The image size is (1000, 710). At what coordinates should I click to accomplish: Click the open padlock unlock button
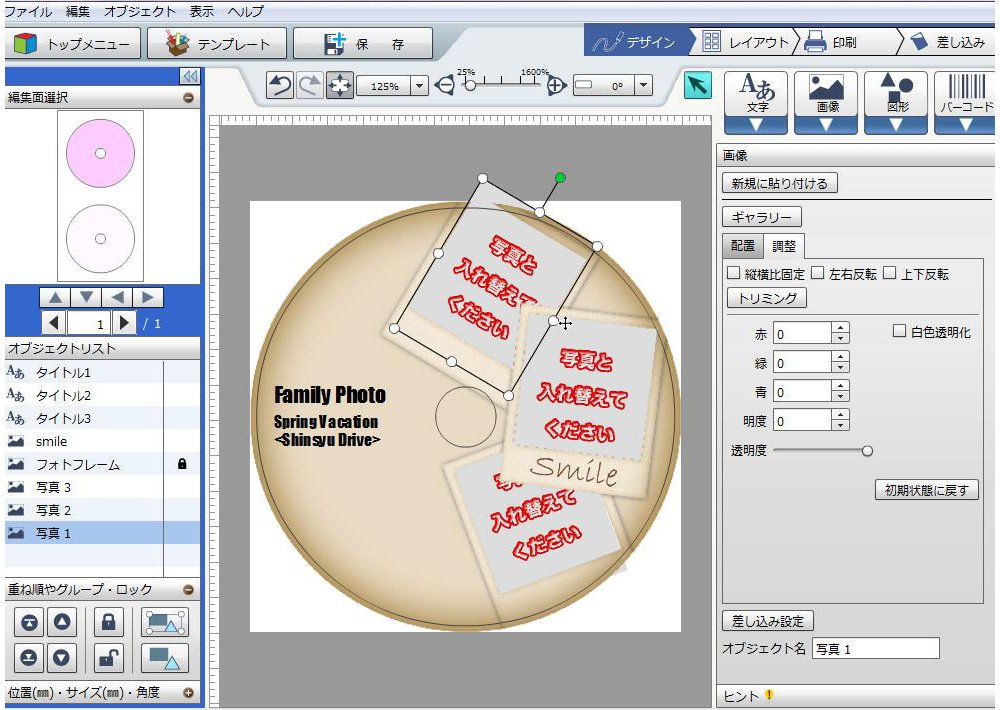coord(108,657)
